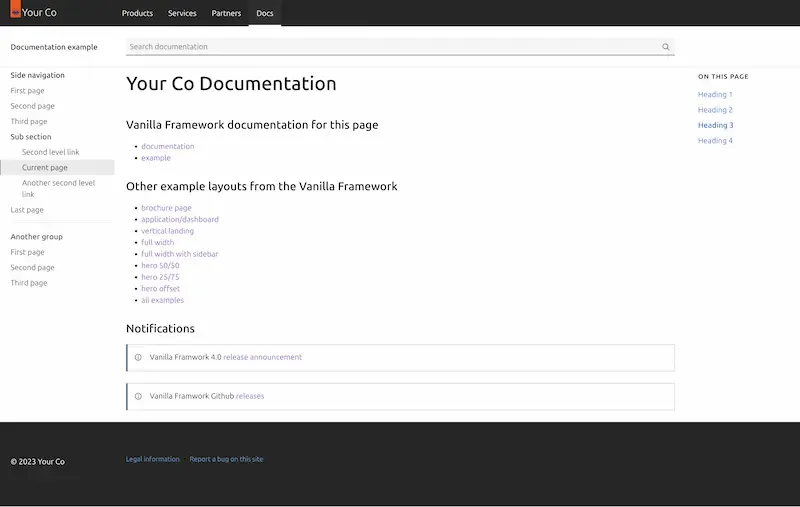This screenshot has height=507, width=800.
Task: Select Current page in side navigation
Action: [45, 168]
